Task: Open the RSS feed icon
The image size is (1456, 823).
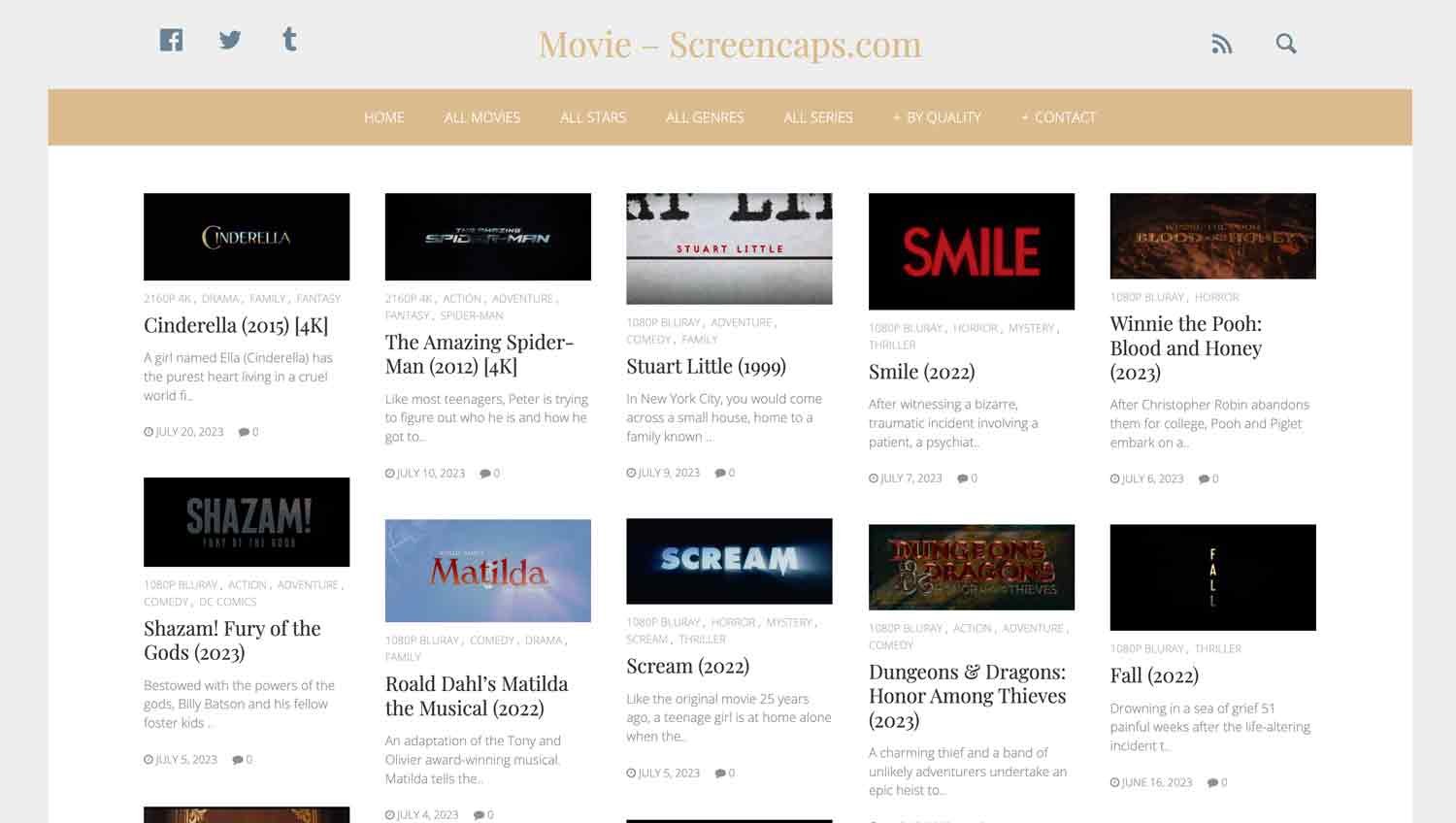Action: [x=1222, y=44]
